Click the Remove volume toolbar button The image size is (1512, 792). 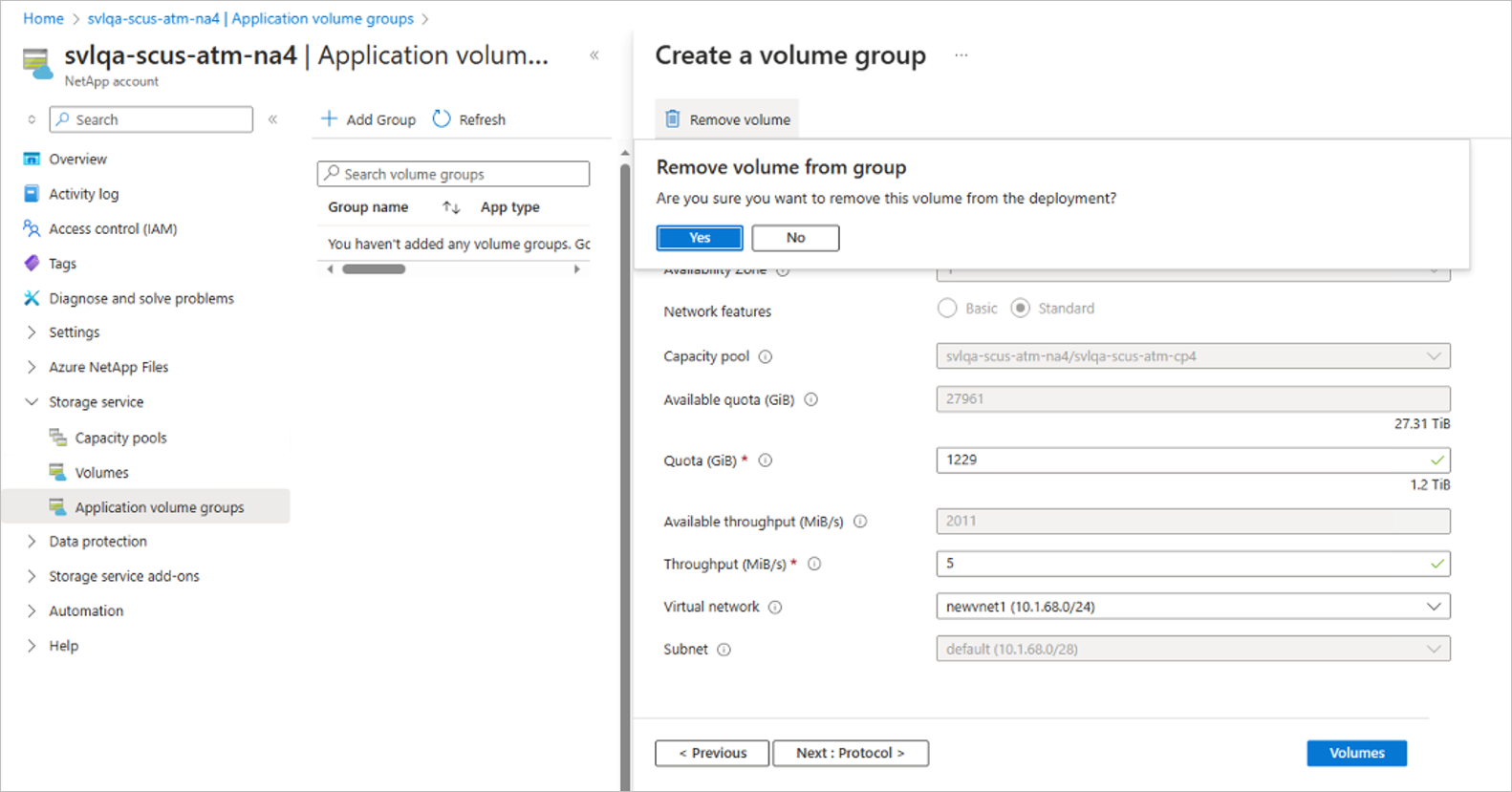[727, 119]
